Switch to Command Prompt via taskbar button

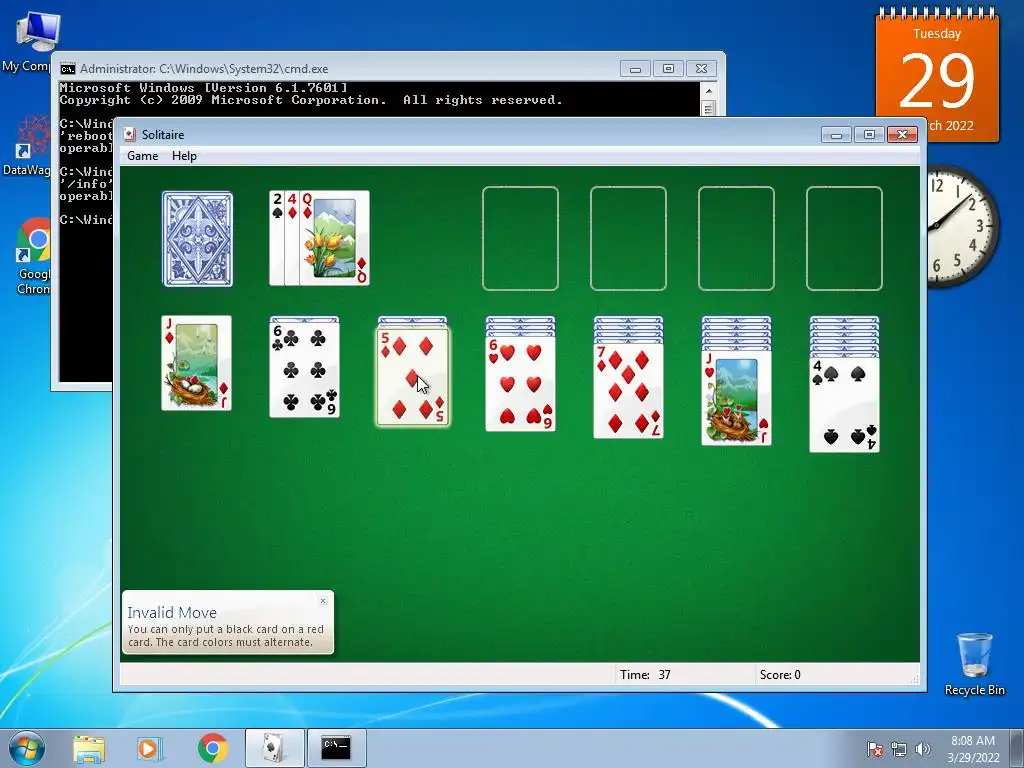(336, 748)
